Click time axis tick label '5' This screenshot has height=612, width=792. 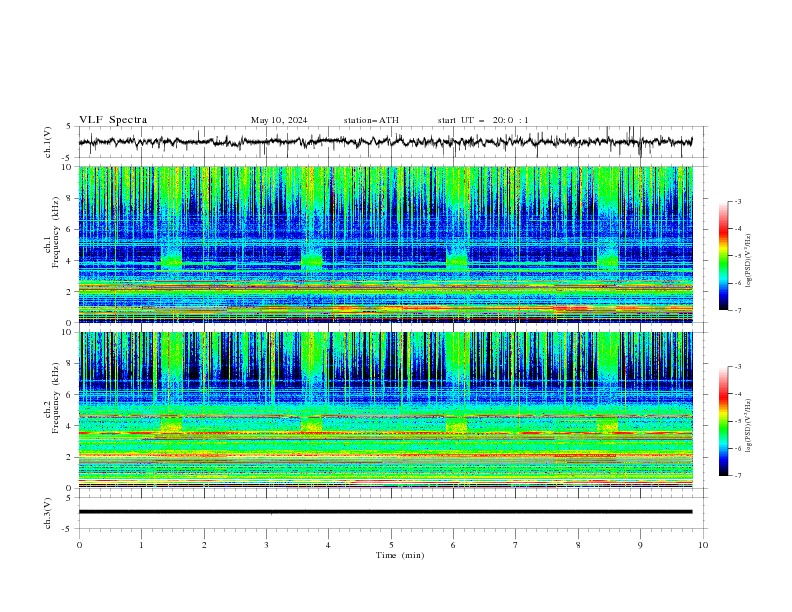pyautogui.click(x=391, y=545)
